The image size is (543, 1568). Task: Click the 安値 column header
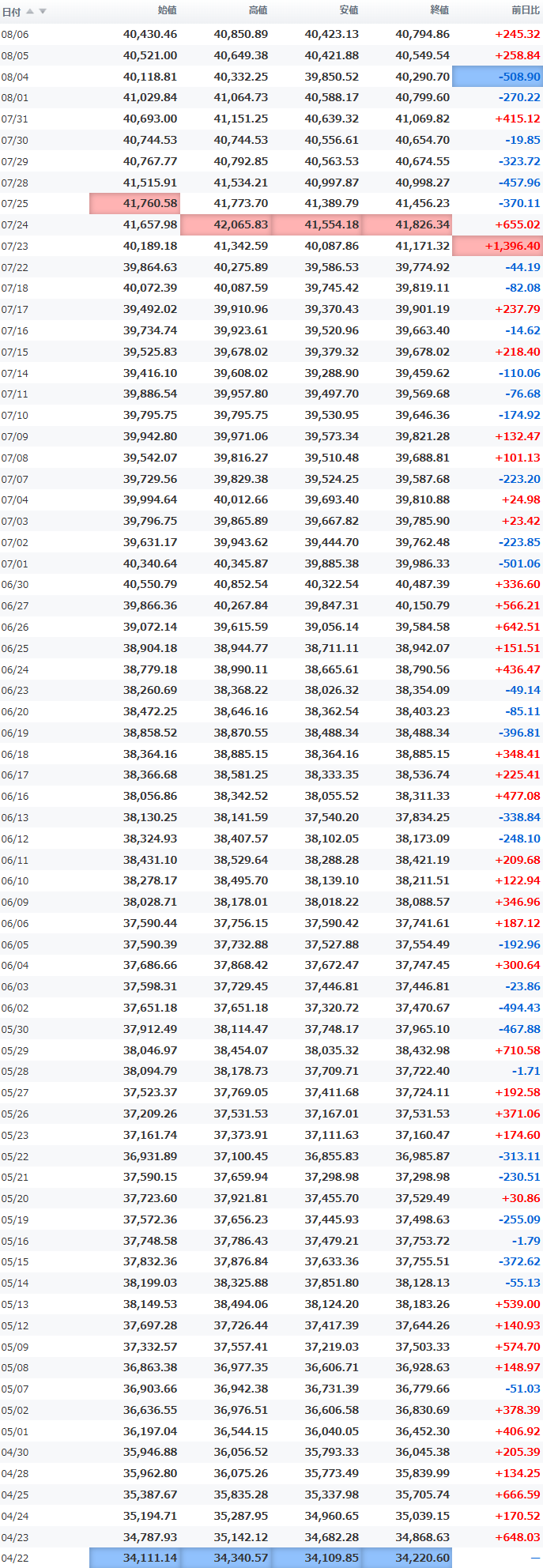point(349,10)
